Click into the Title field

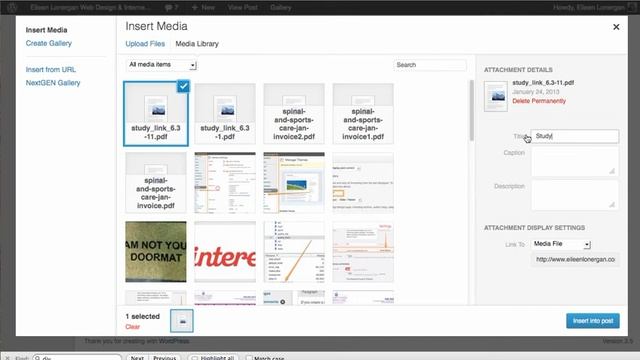(575, 136)
